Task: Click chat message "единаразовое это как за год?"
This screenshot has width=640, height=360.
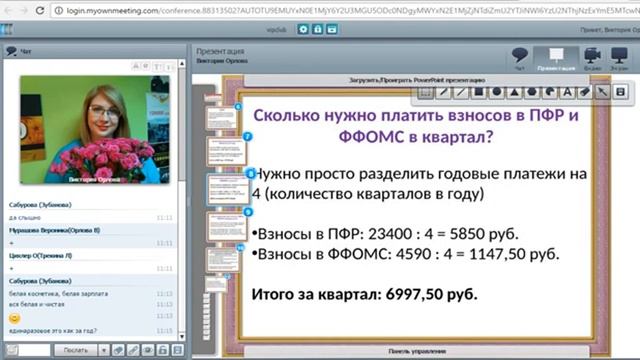Action: point(53,331)
